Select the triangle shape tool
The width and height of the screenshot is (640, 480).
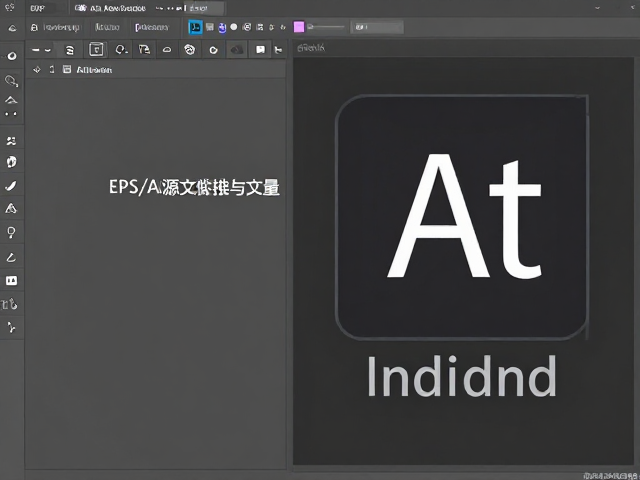coord(11,209)
